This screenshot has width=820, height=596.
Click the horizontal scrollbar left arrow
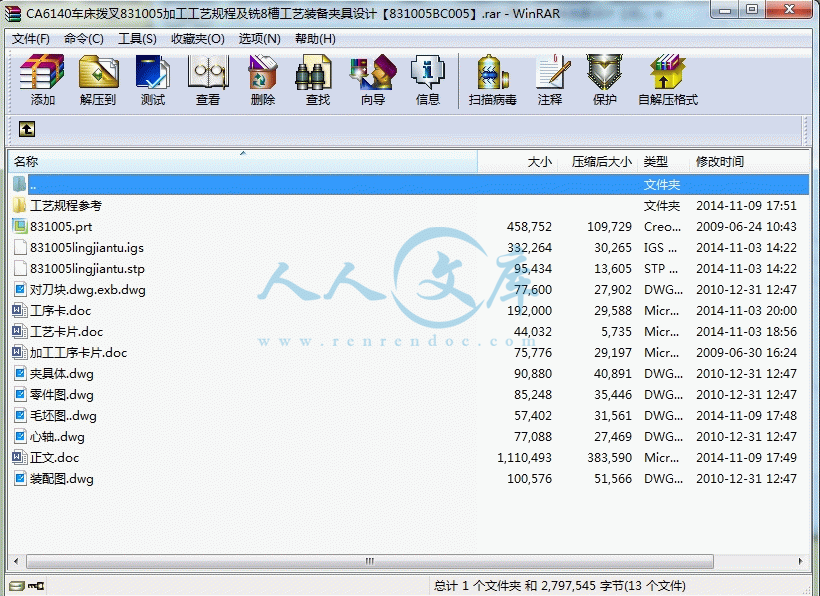coord(16,561)
